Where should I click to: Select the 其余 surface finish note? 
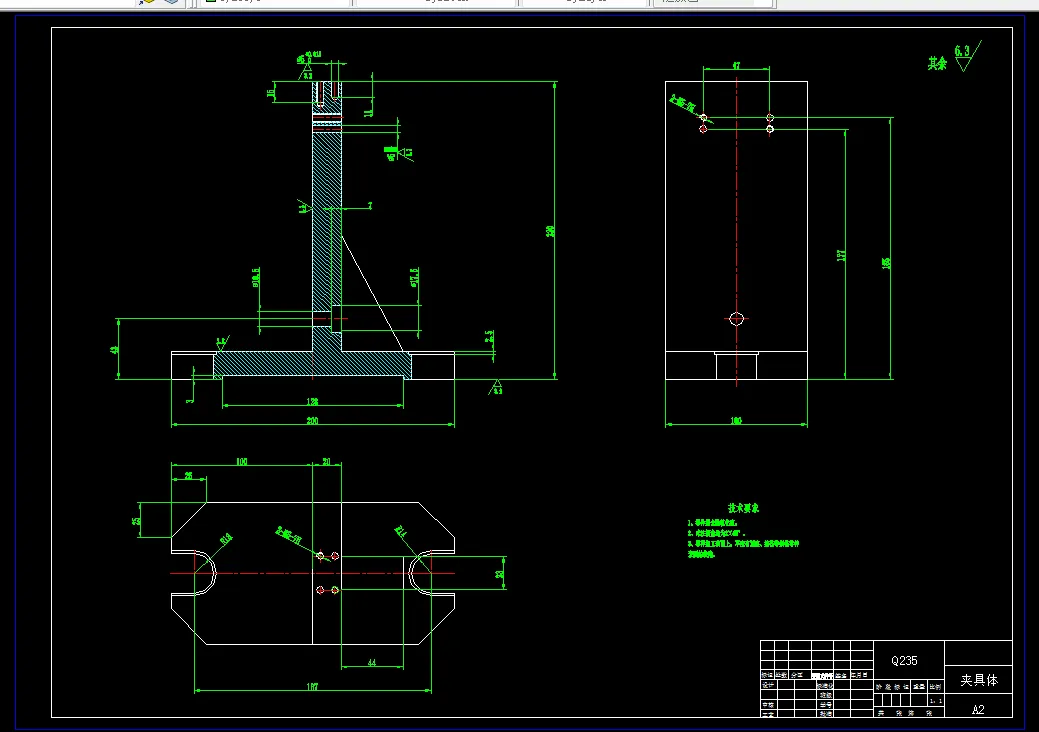point(937,64)
